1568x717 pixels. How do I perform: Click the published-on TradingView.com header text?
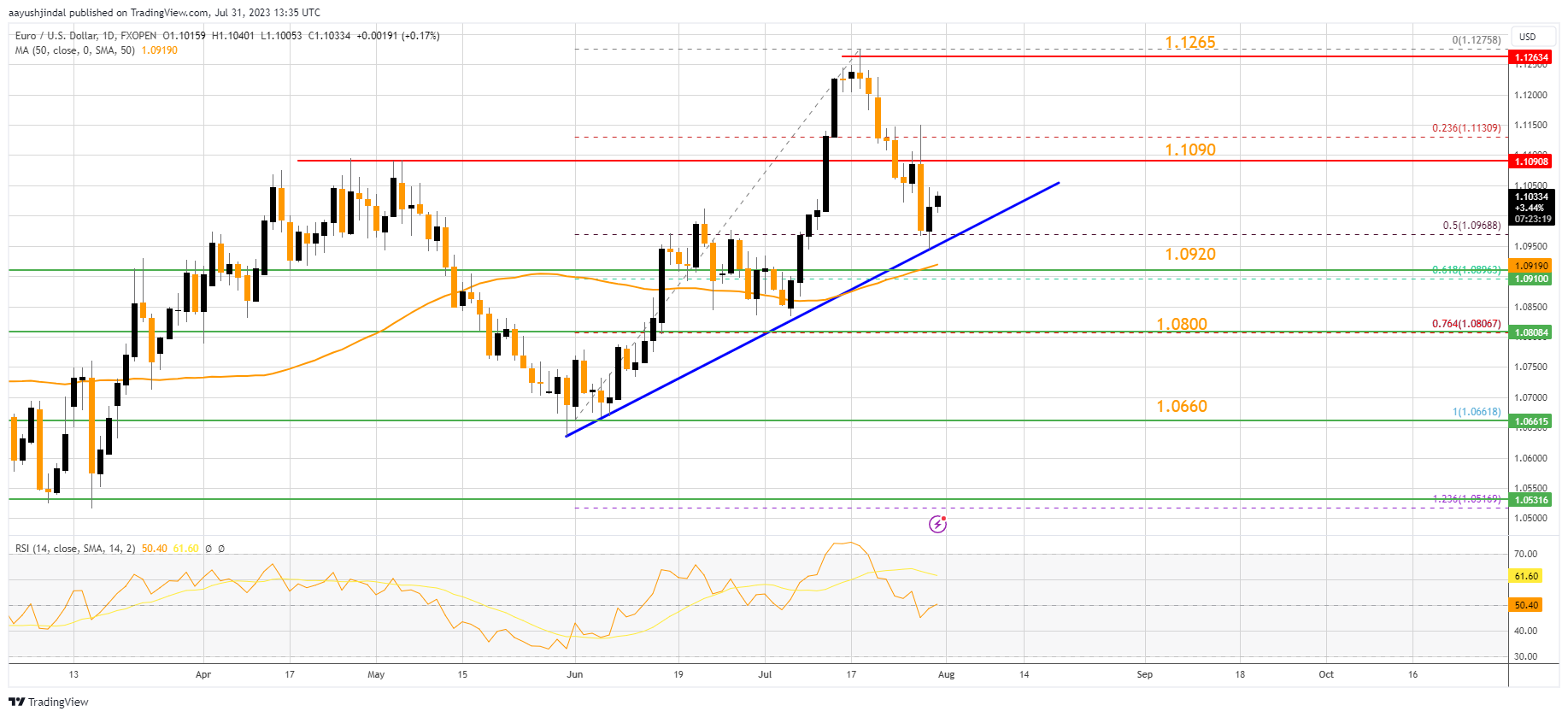pos(165,13)
